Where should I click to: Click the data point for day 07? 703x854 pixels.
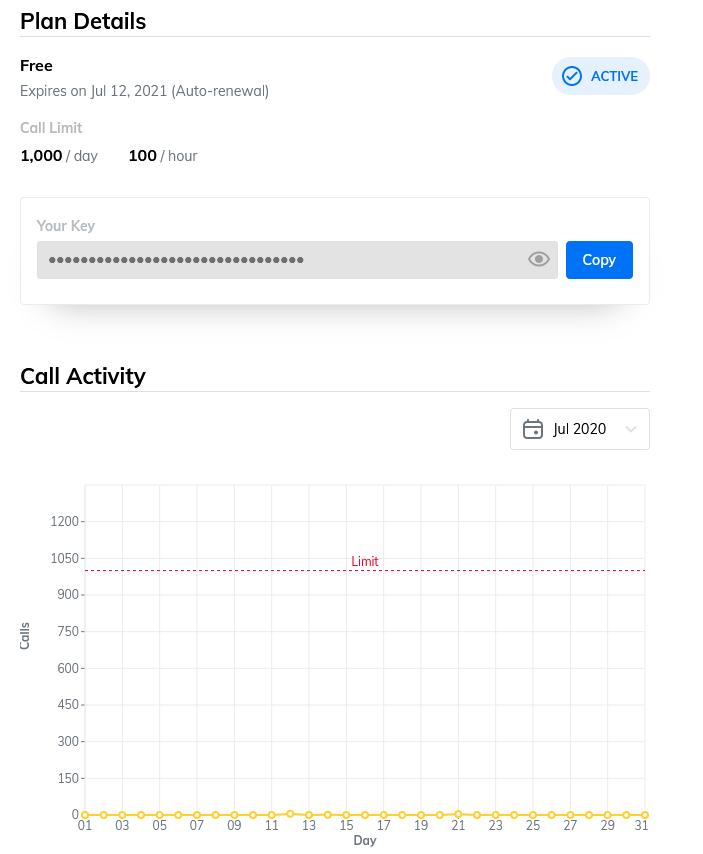pos(197,815)
